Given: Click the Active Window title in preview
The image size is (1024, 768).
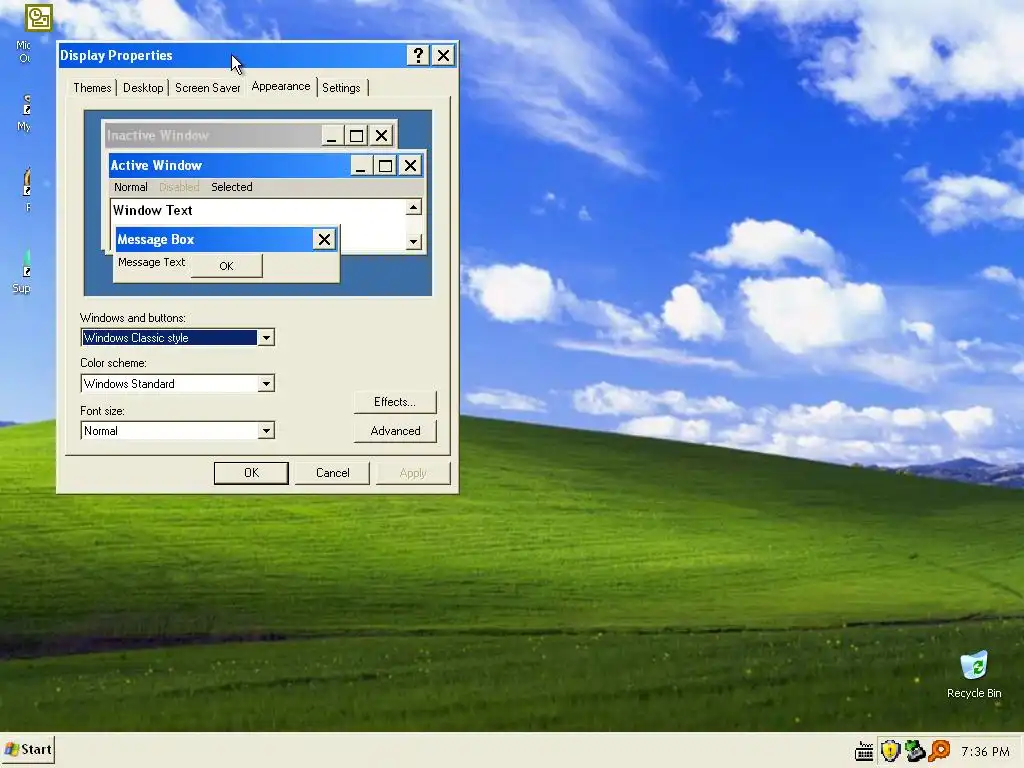Looking at the screenshot, I should tap(156, 165).
